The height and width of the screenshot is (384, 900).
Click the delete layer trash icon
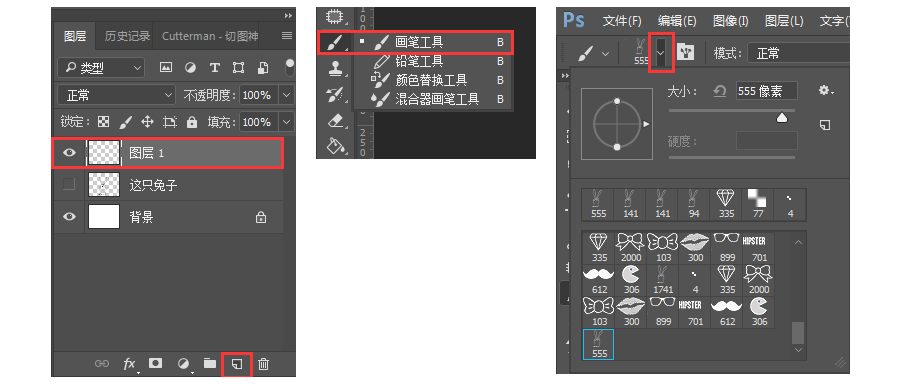[x=263, y=363]
